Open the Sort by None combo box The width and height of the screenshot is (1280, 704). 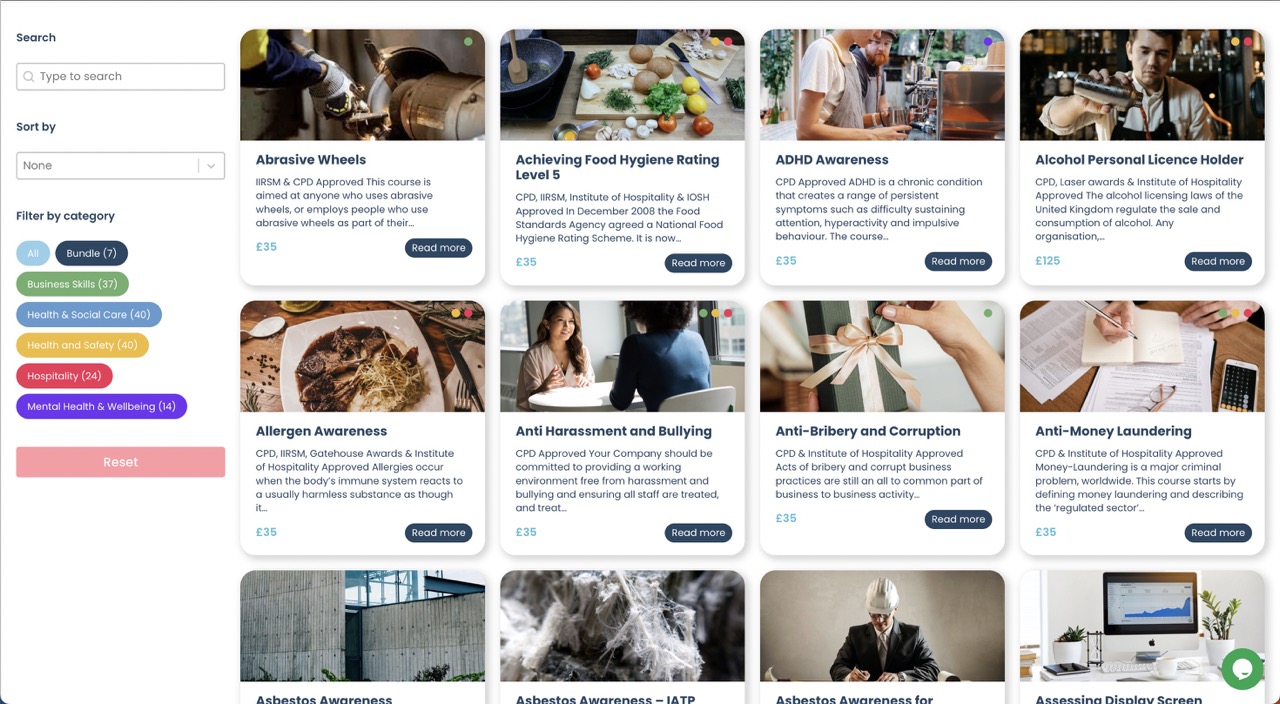point(120,166)
